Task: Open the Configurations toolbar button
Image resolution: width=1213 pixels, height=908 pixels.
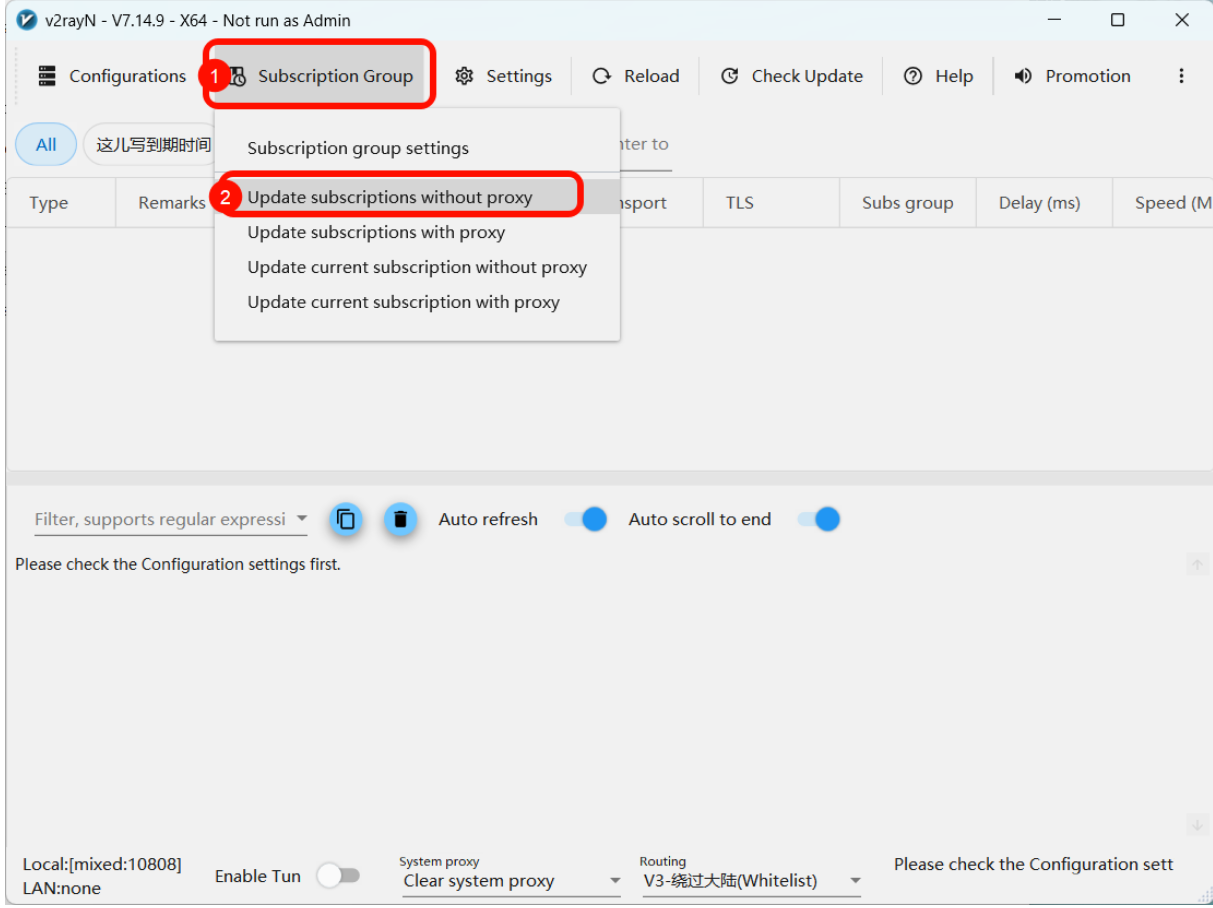Action: [x=112, y=76]
